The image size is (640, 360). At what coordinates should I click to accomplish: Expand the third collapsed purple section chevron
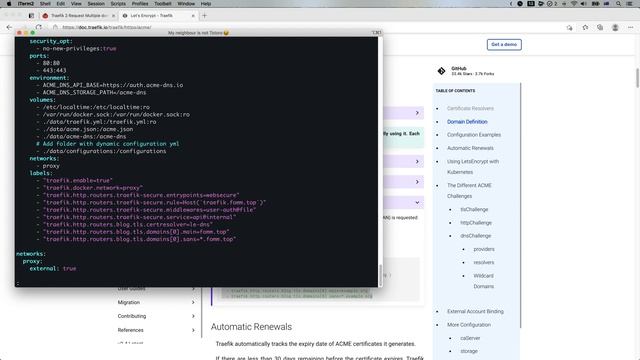(x=417, y=182)
